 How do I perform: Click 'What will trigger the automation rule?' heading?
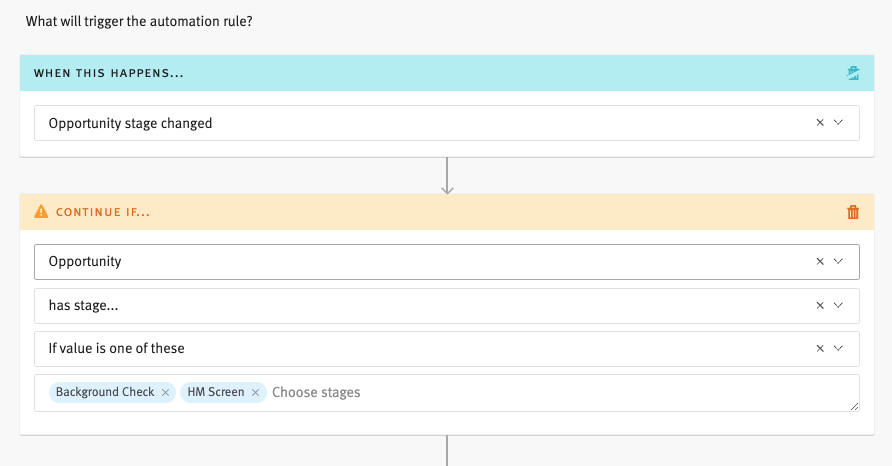coord(139,22)
